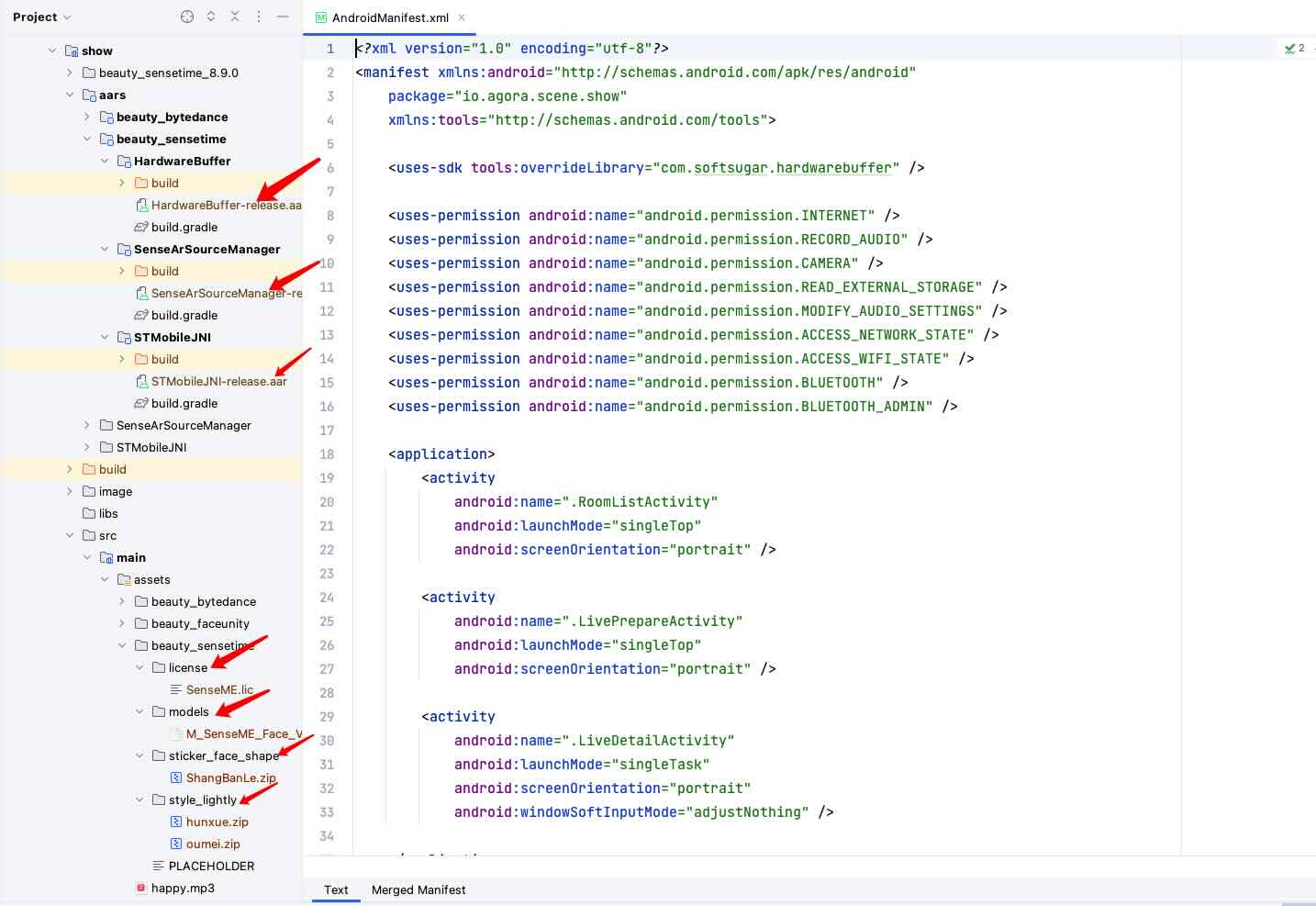Click line number 18 in the gutter
Viewport: 1316px width, 906px height.
[327, 454]
